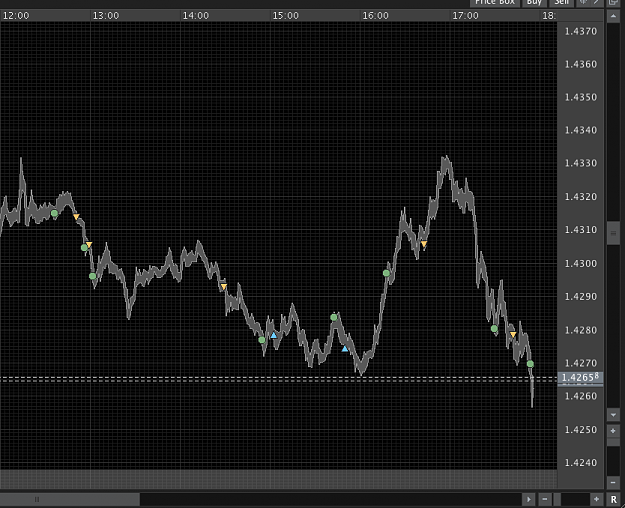Click the 1.4250 price axis label
Viewport: 625px width, 508px height.
[x=581, y=430]
